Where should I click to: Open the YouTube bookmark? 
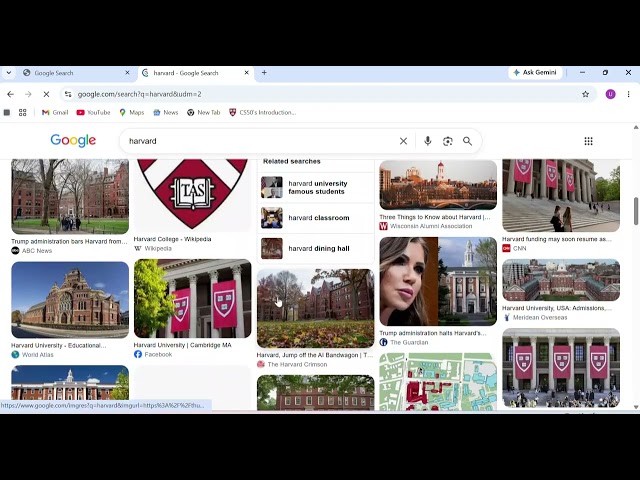pyautogui.click(x=93, y=113)
